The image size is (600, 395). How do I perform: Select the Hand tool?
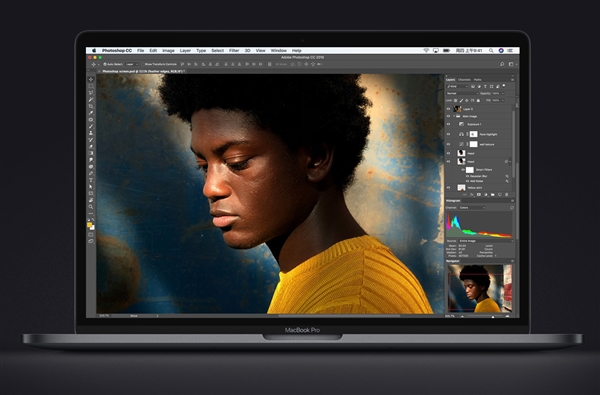[x=91, y=200]
